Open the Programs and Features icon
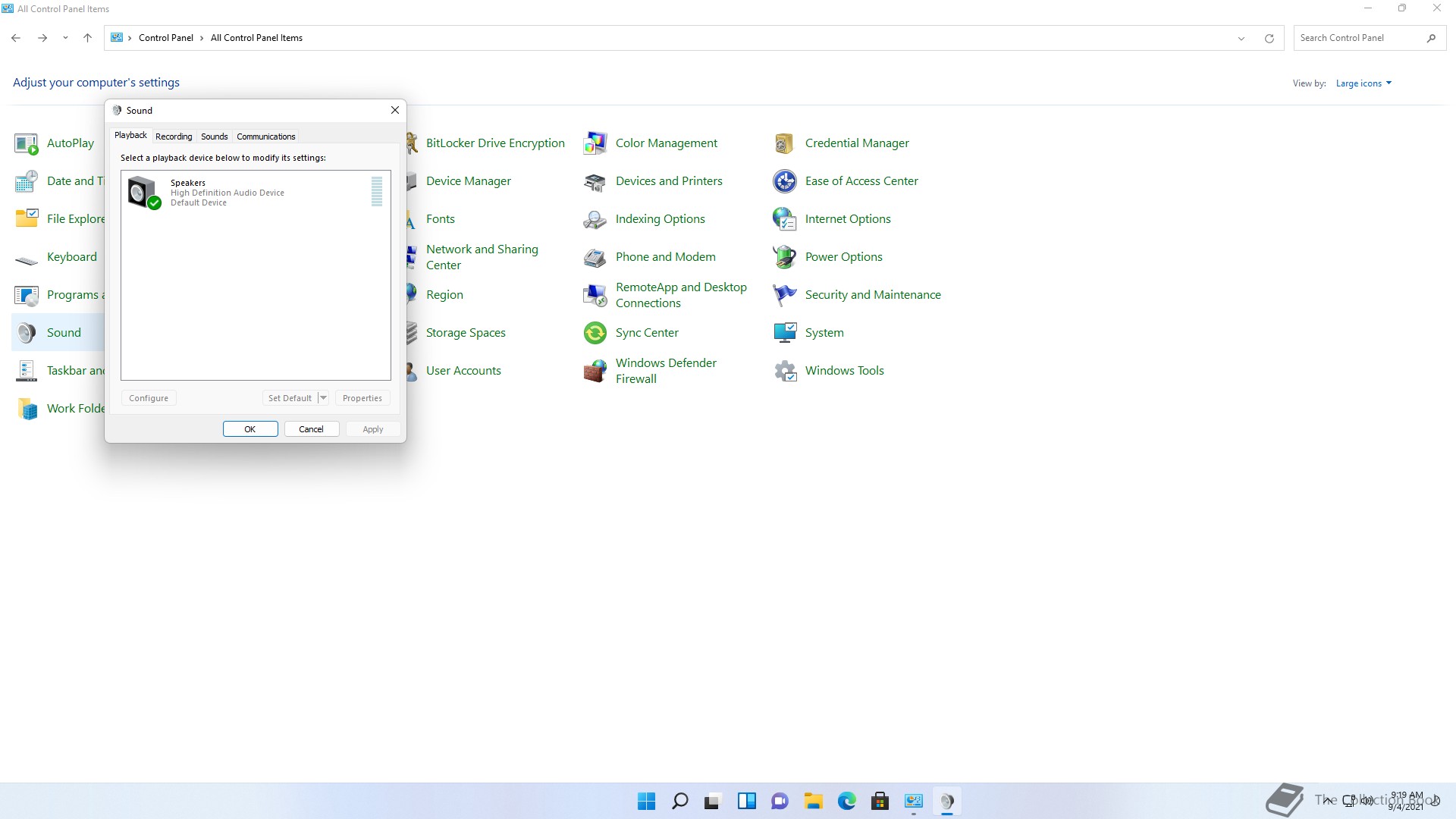This screenshot has height=819, width=1456. click(27, 295)
